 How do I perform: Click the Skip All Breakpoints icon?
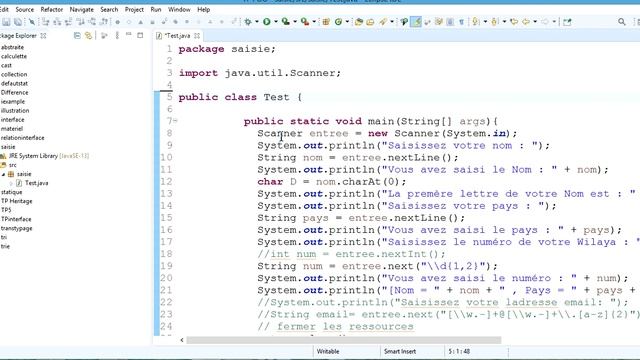coord(31,22)
